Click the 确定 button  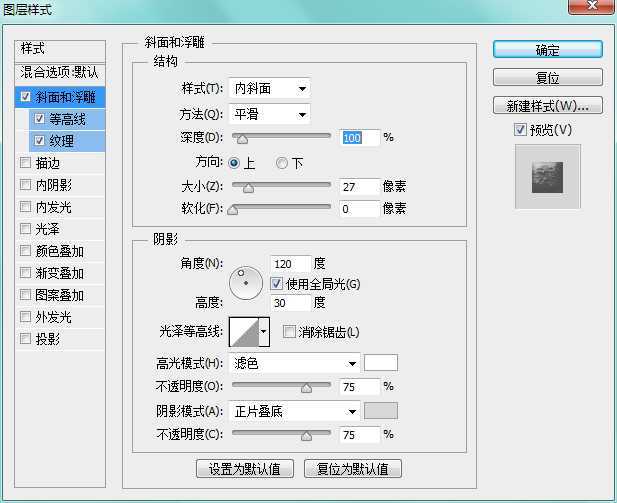point(547,50)
